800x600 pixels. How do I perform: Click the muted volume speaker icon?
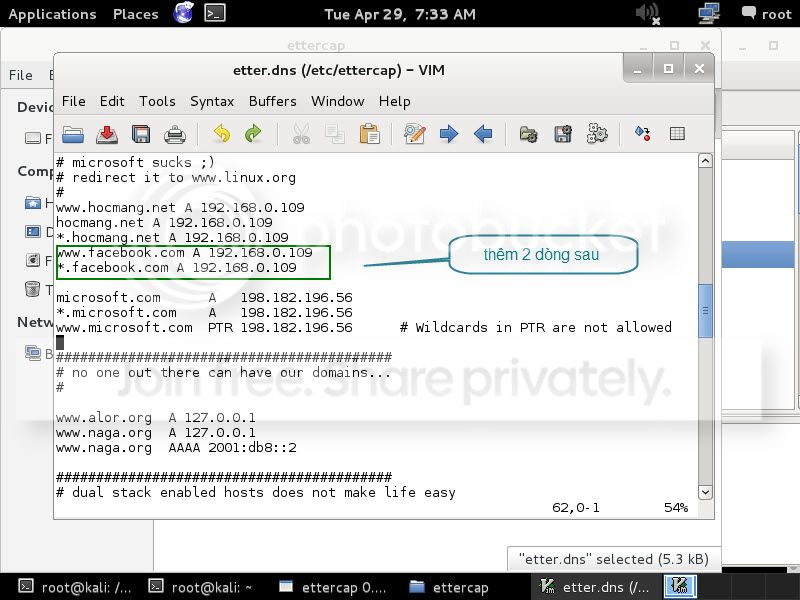648,13
